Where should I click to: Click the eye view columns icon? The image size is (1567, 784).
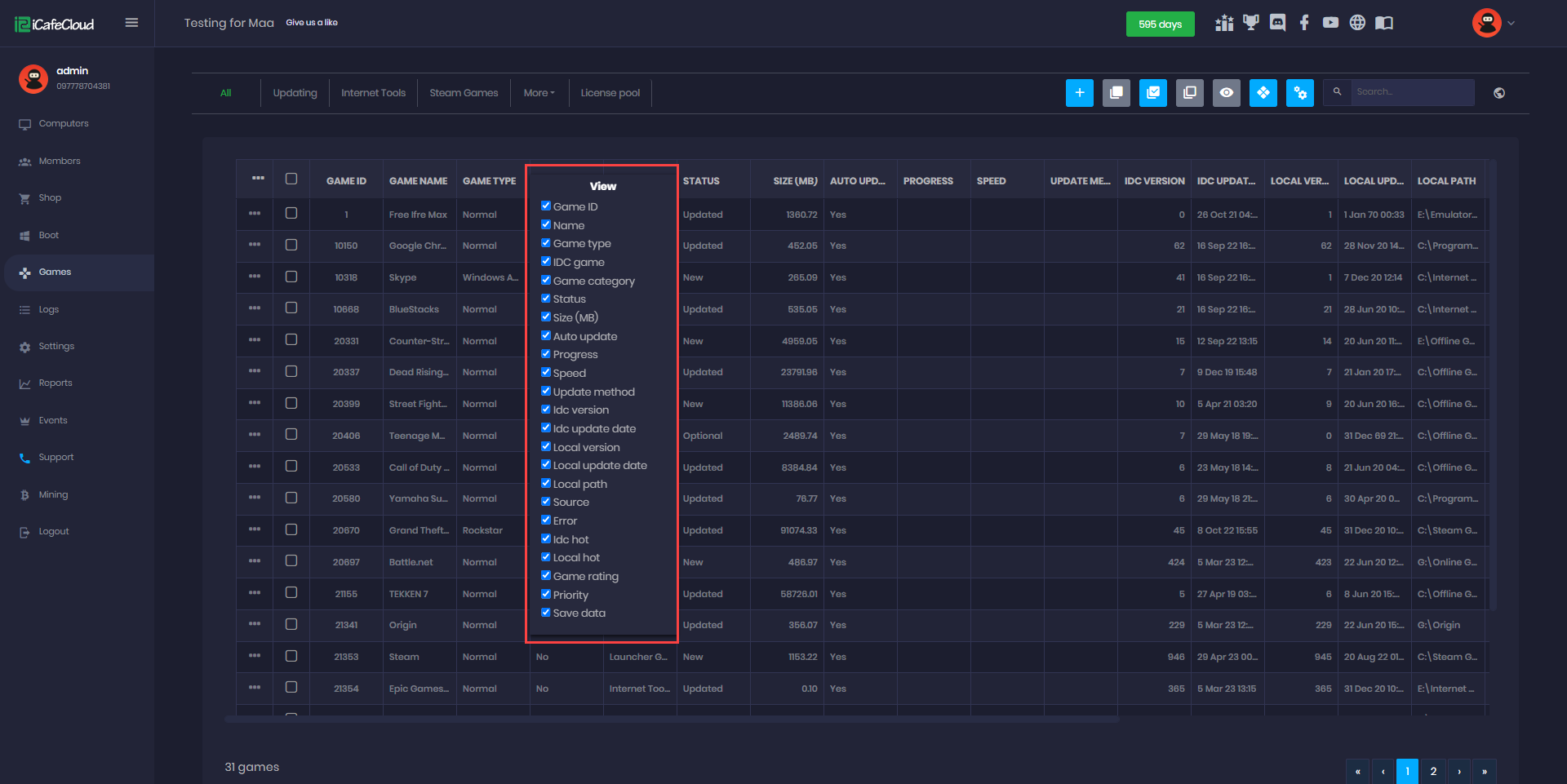pos(1226,93)
